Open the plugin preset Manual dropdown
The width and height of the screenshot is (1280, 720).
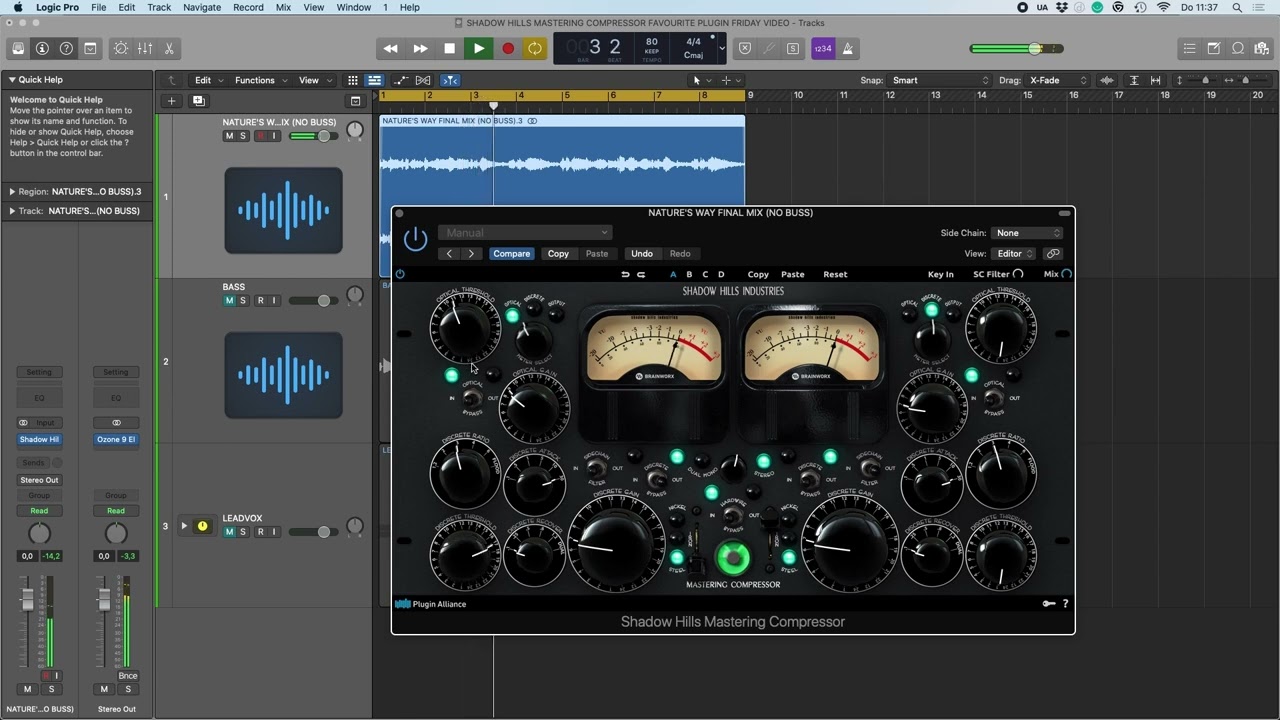(524, 233)
